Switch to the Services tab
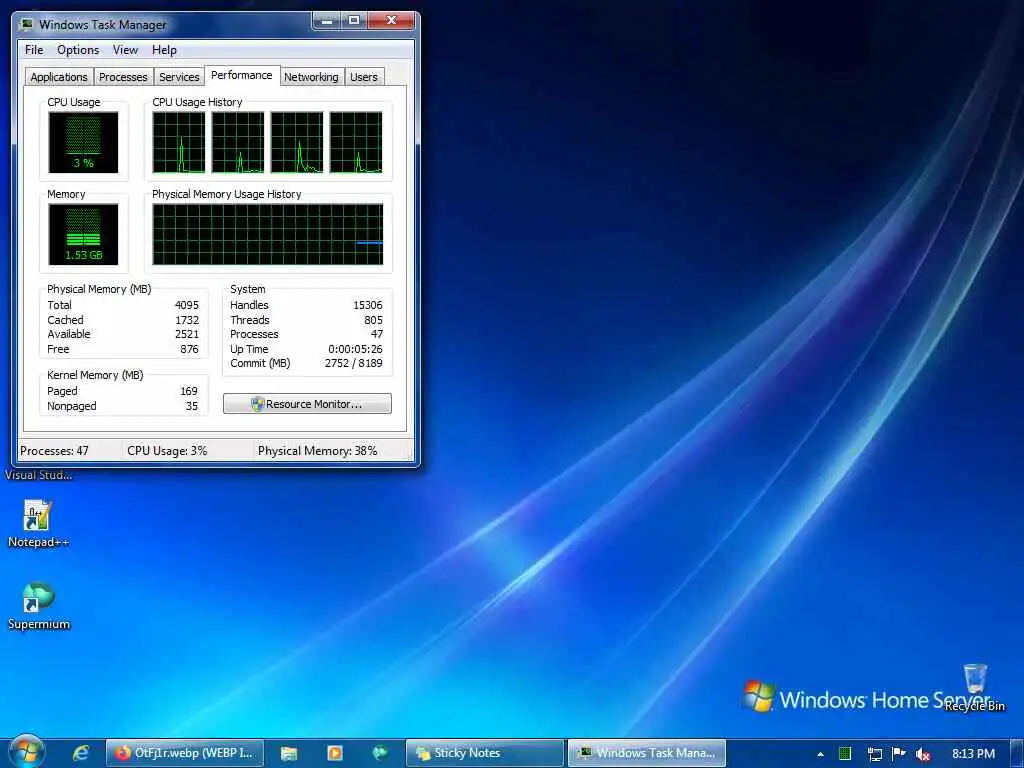This screenshot has height=768, width=1024. [179, 77]
